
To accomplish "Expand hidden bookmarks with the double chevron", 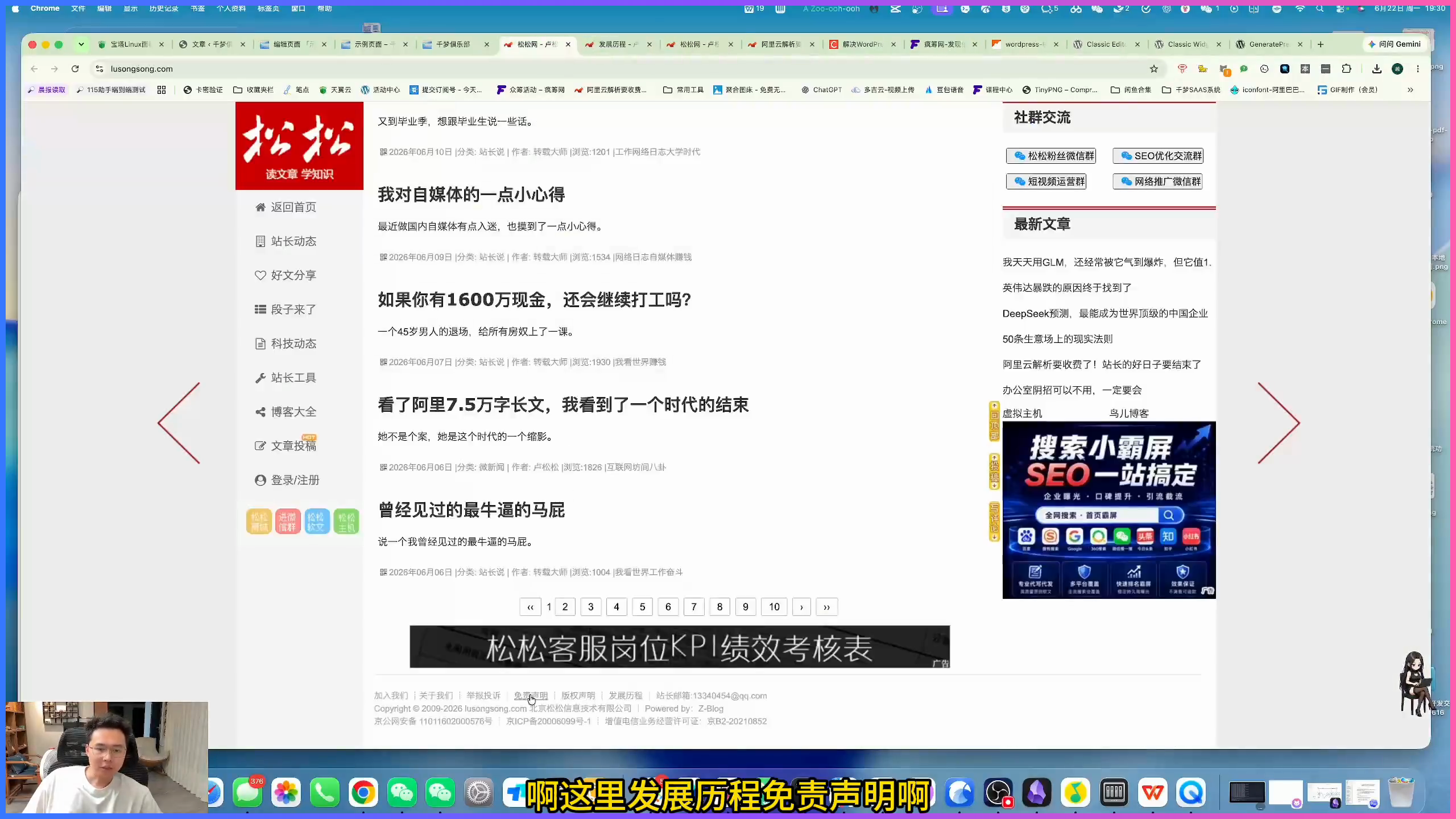I will (x=1410, y=90).
